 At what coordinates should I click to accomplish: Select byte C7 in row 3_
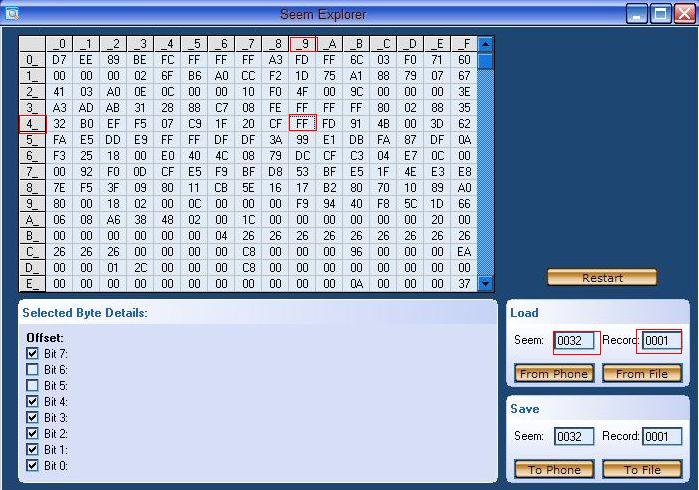(221, 108)
